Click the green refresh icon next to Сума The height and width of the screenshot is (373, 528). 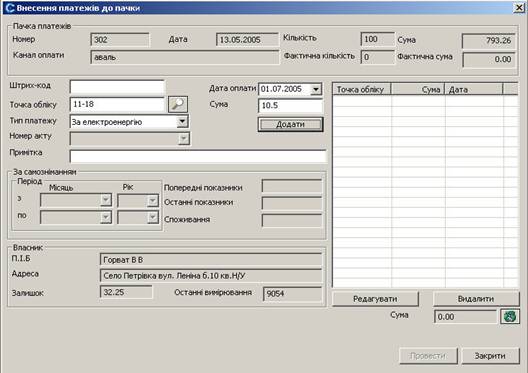click(510, 316)
